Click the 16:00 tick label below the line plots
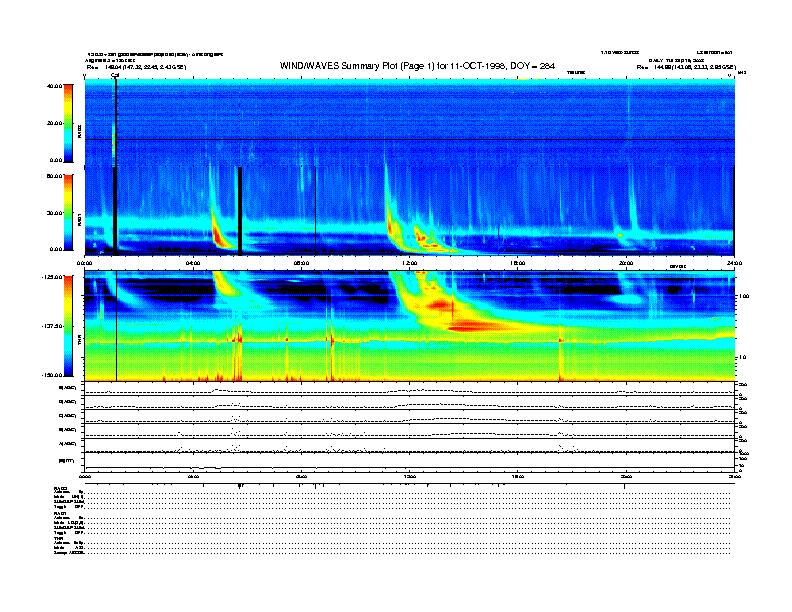The image size is (792, 612). pos(518,476)
